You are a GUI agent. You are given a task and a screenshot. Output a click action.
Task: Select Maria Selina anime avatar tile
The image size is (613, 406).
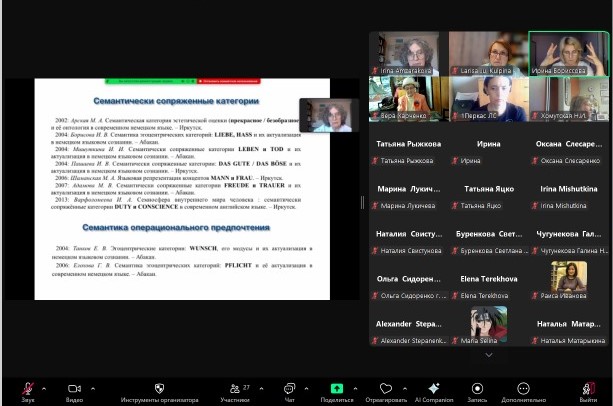click(489, 324)
